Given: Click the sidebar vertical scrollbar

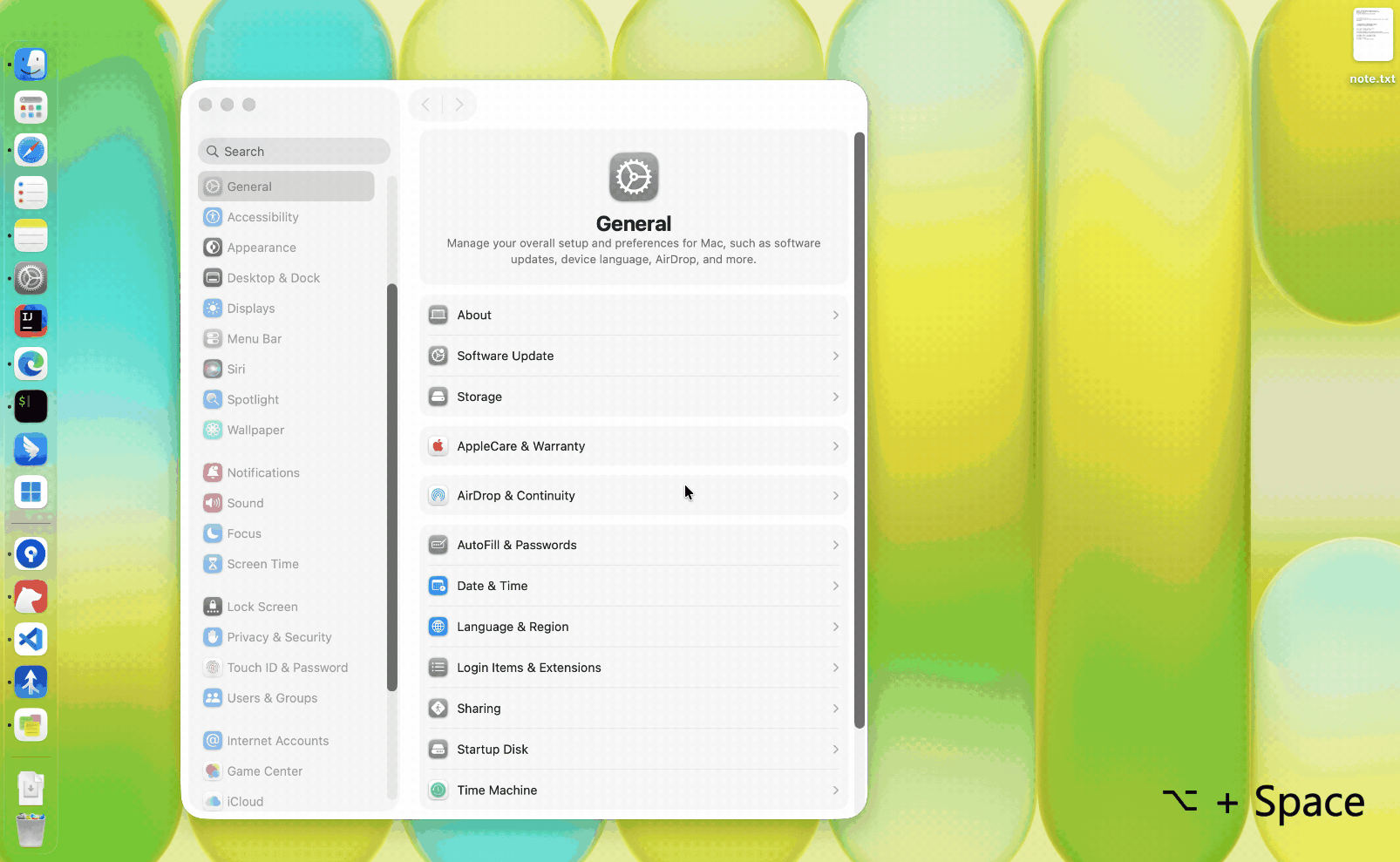Looking at the screenshot, I should [392, 487].
